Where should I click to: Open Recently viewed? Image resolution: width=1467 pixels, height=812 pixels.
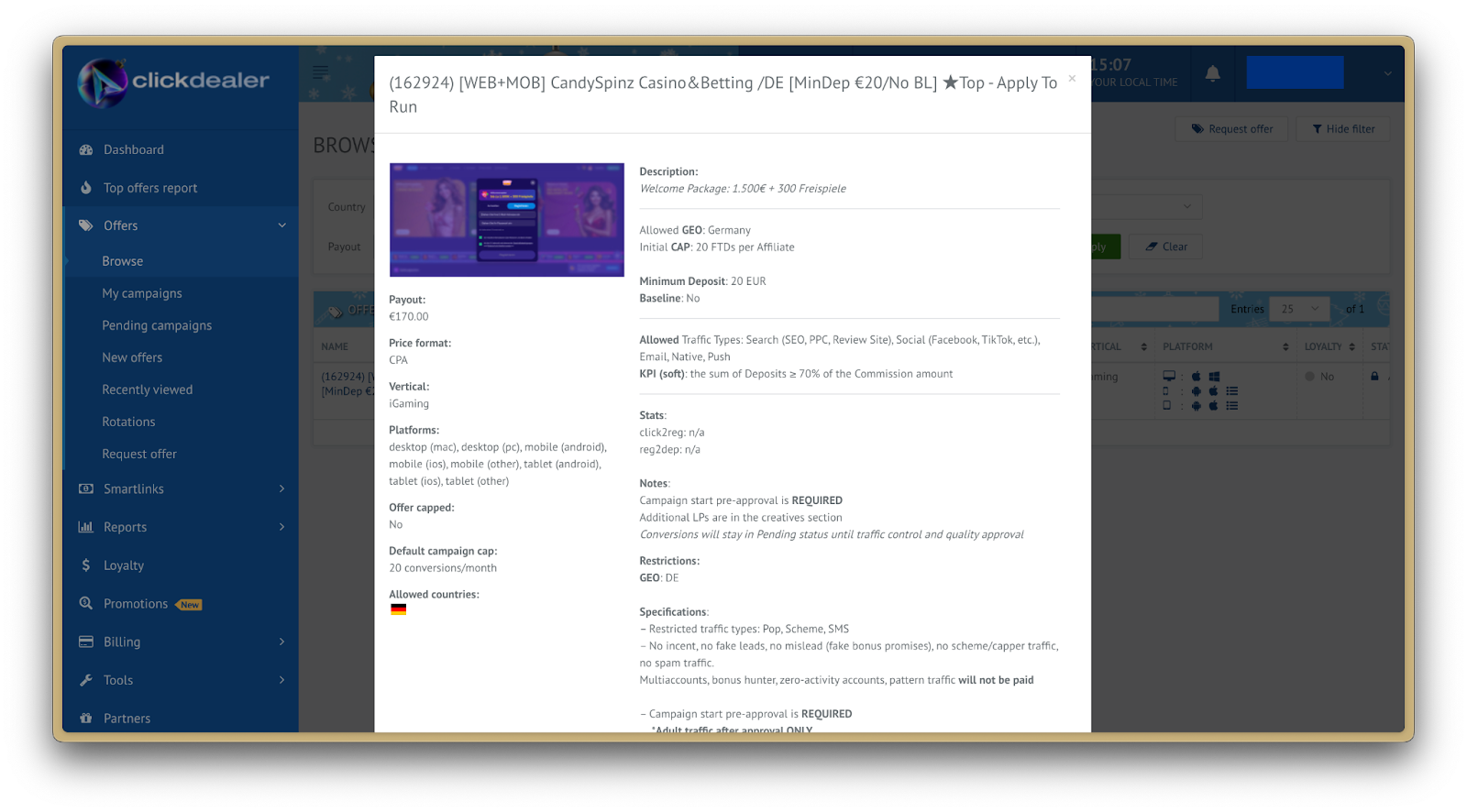[x=148, y=390]
